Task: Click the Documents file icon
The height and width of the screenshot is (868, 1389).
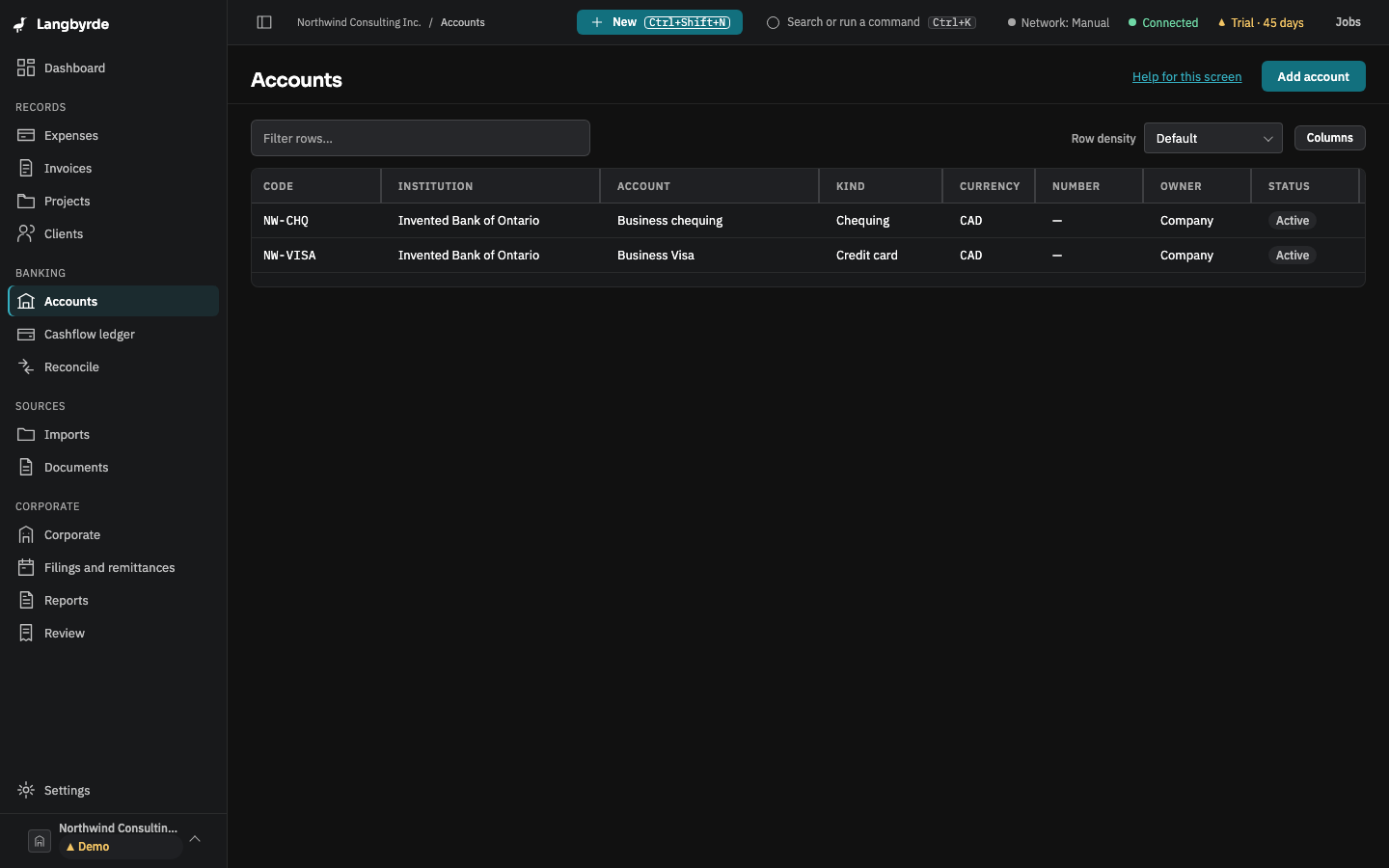Action: (x=26, y=467)
